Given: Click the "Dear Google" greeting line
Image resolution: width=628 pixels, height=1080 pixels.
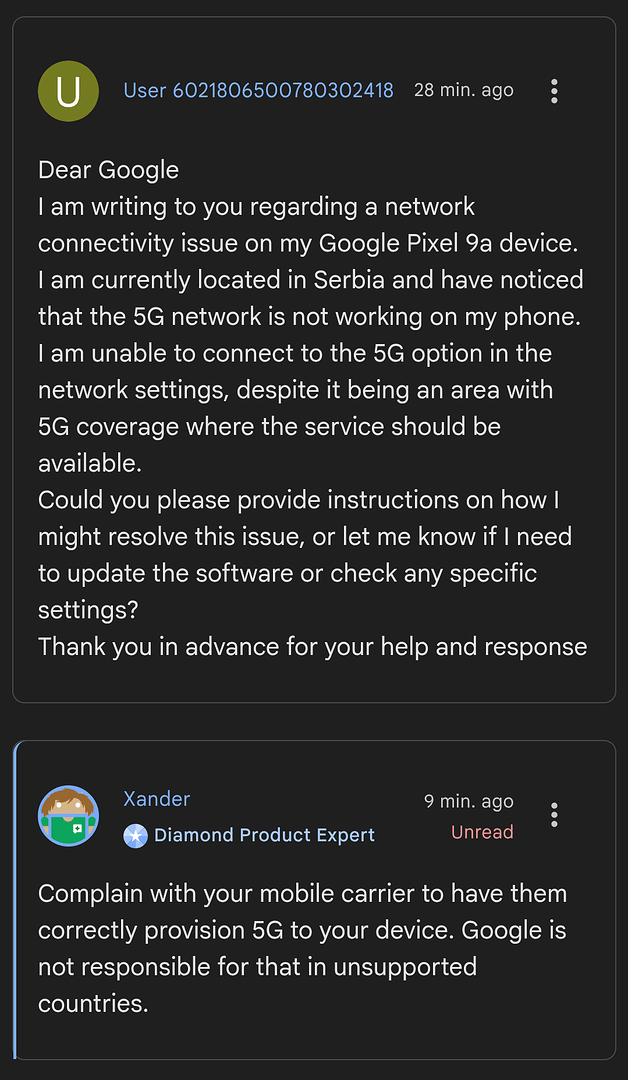Looking at the screenshot, I should [x=108, y=170].
